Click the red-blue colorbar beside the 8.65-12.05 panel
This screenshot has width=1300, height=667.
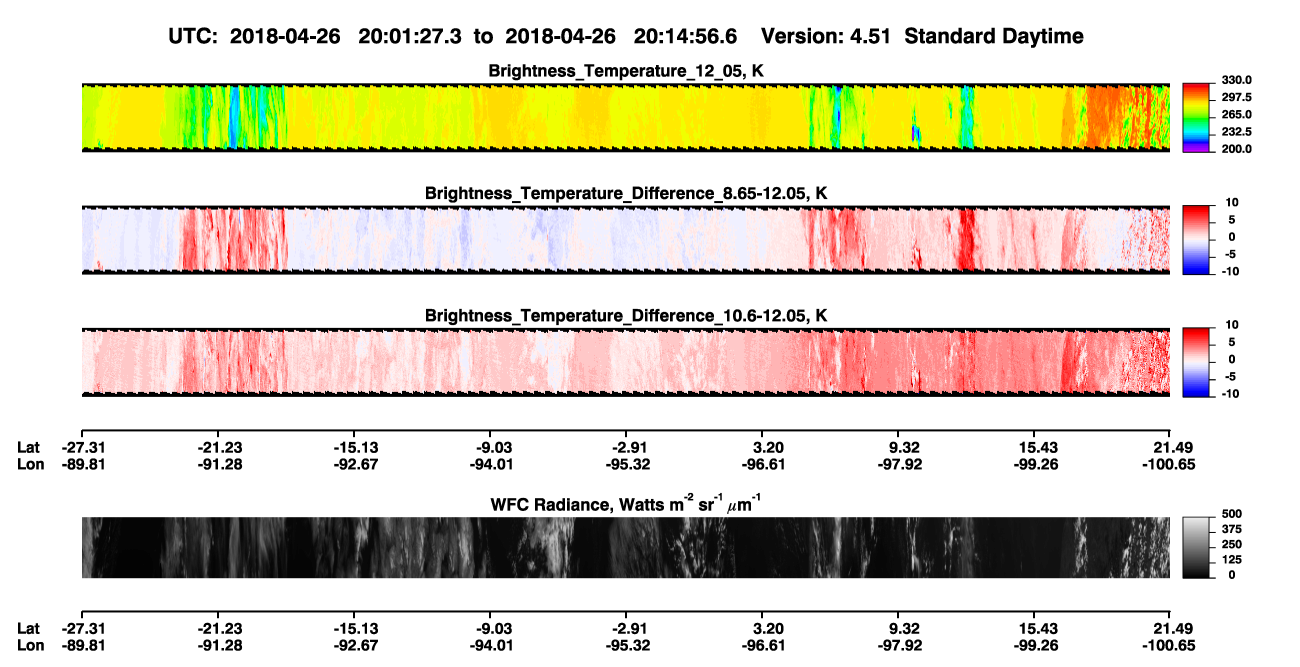click(x=1196, y=240)
